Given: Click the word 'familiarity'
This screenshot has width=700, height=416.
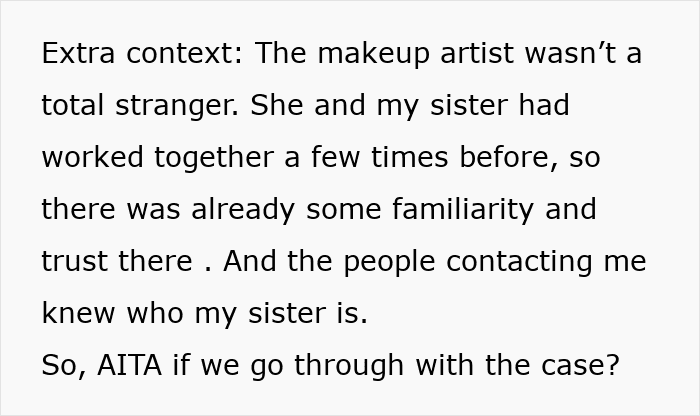Looking at the screenshot, I should click(x=463, y=211).
